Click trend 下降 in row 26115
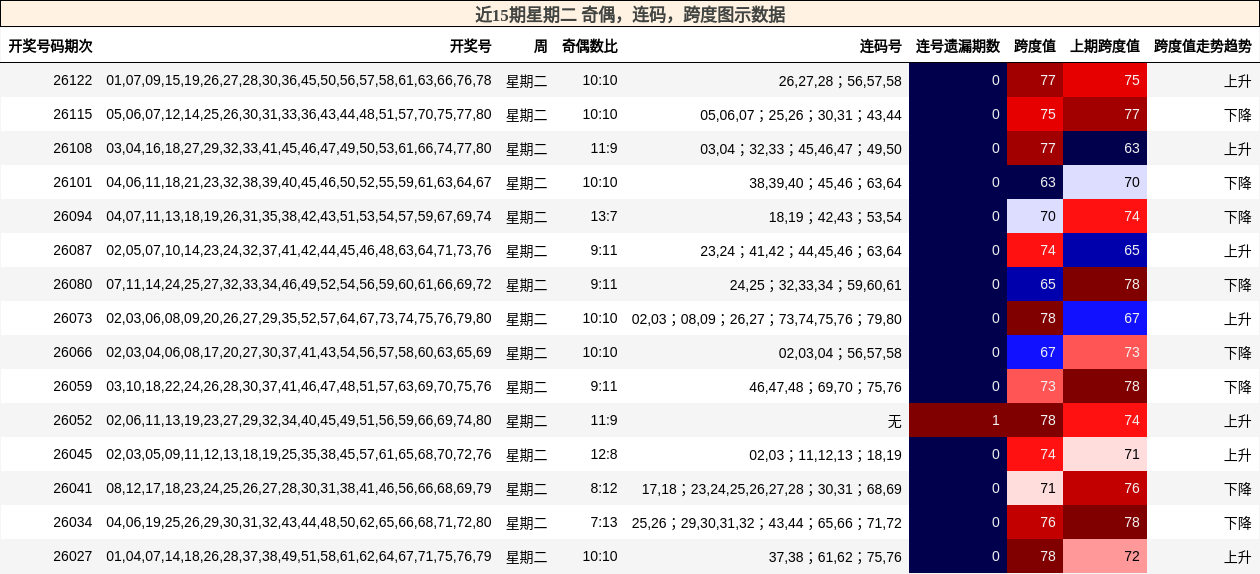1260x574 pixels. 1237,115
